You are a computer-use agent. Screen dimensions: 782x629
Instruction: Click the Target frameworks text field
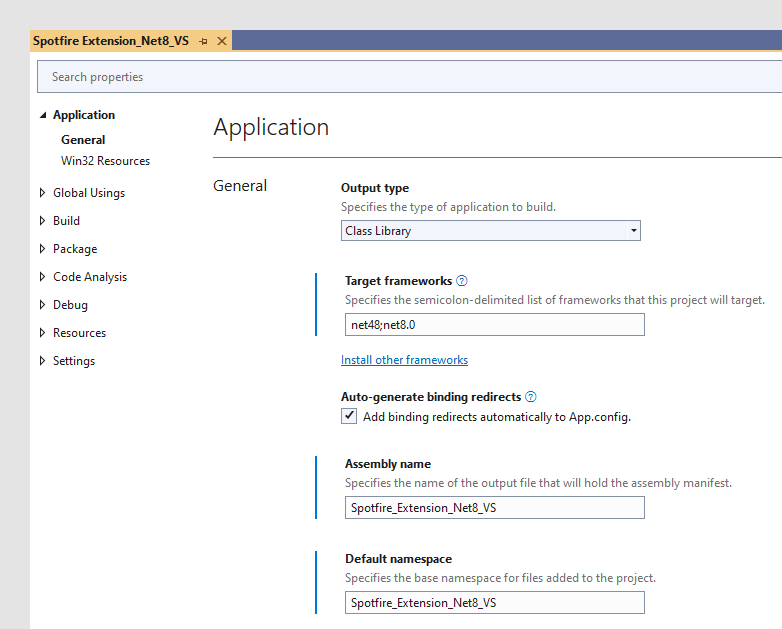point(494,325)
